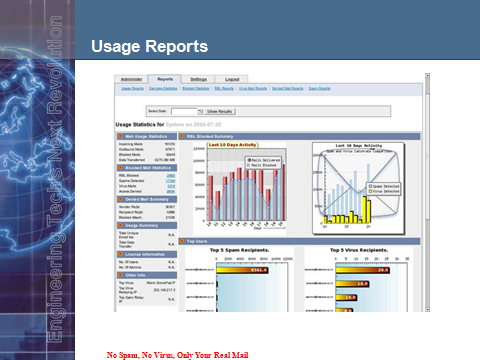Click the orange icon beside License Information

(121, 254)
